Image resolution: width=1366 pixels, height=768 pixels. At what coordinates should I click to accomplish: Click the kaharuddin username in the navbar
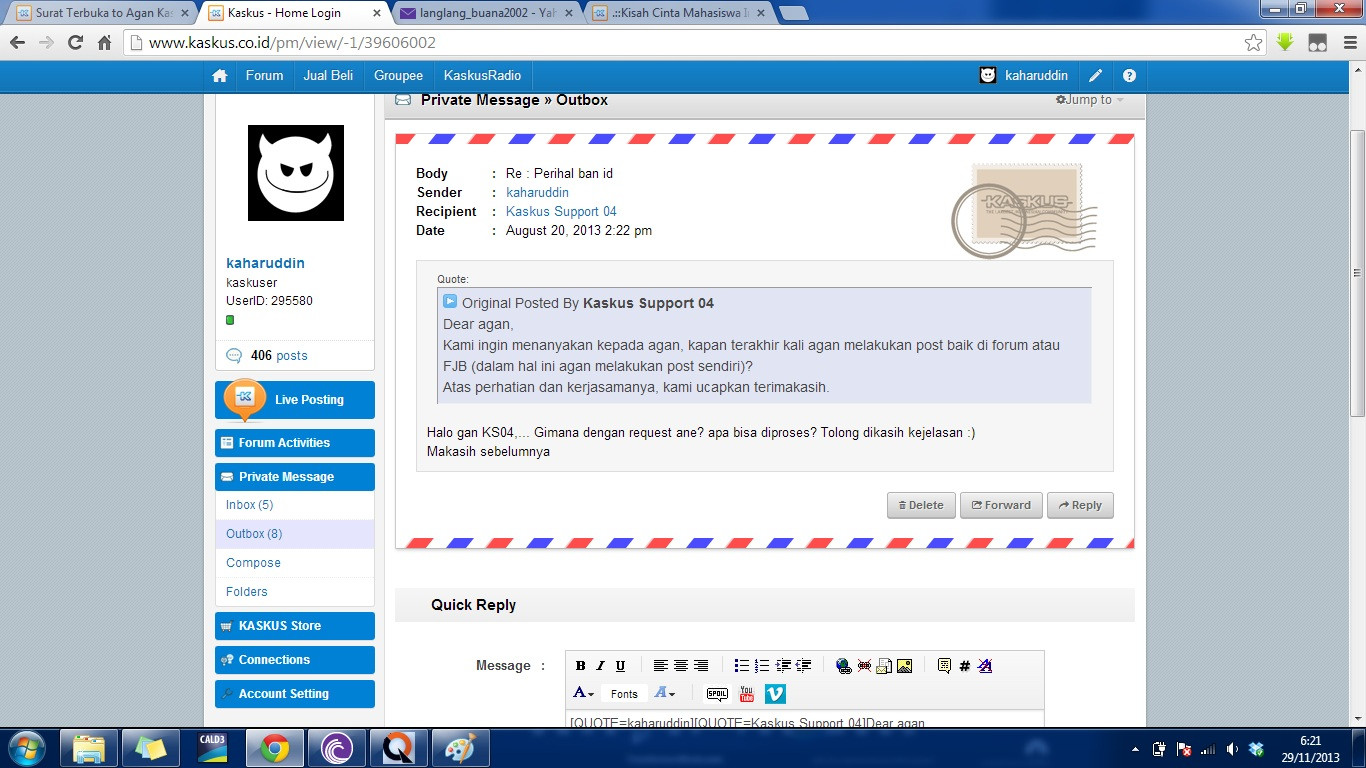[1036, 76]
